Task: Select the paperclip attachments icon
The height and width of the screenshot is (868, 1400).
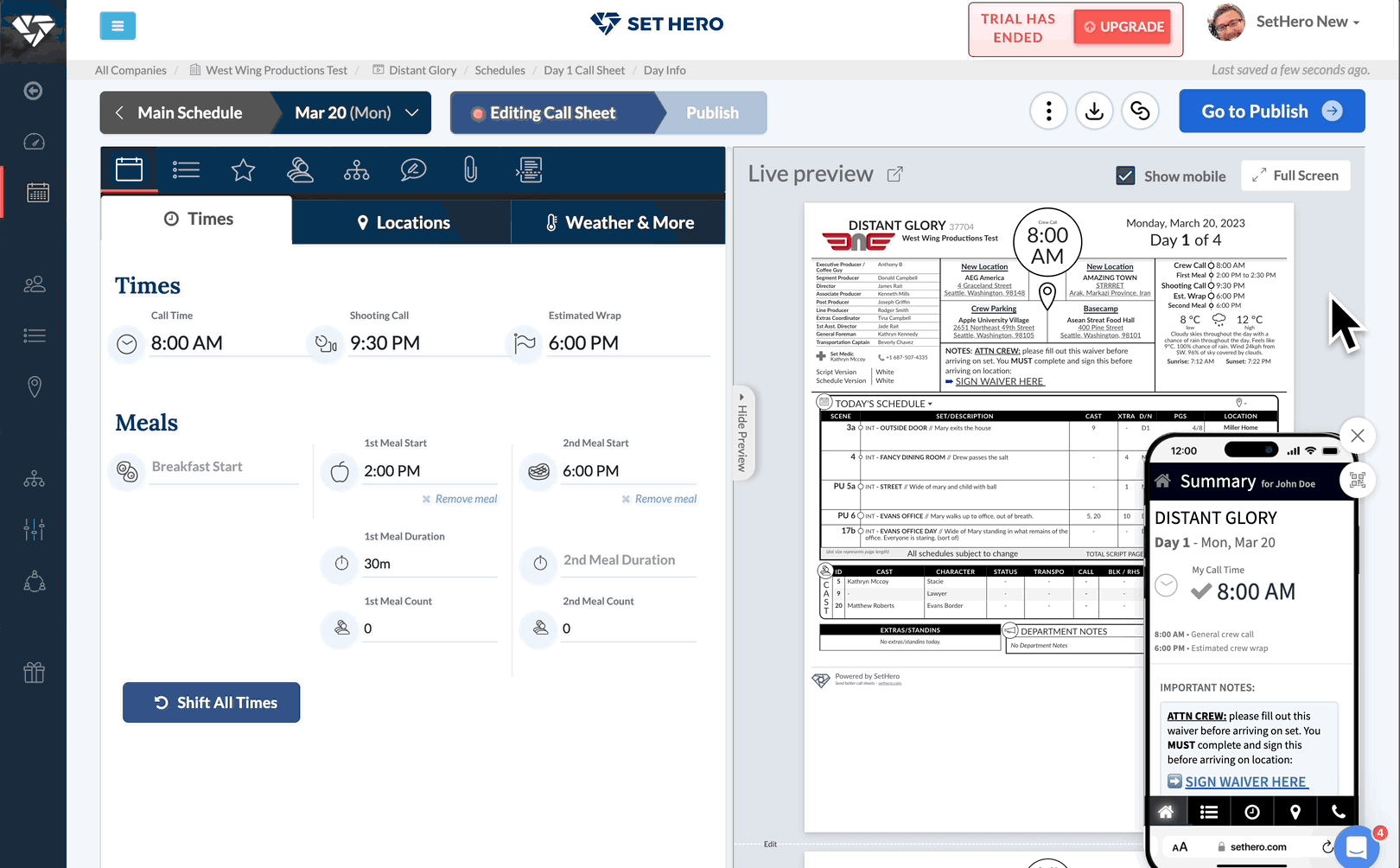Action: pos(470,169)
